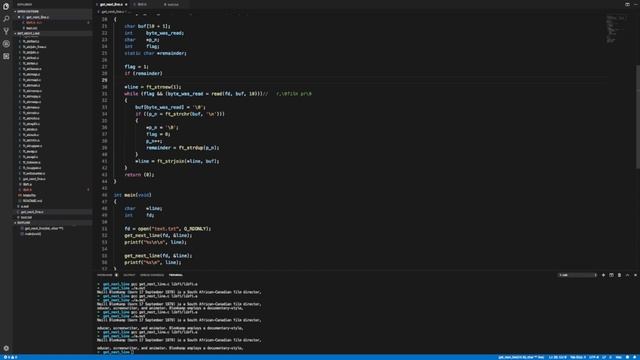Collapse the Outline section

(x=53, y=223)
